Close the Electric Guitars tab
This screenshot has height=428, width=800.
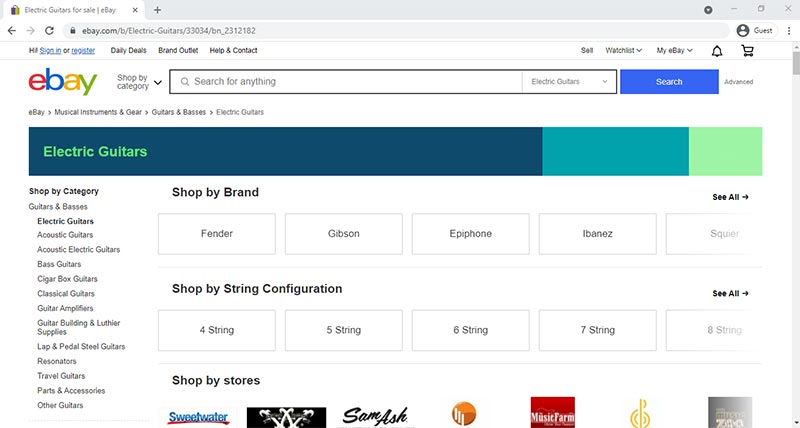coord(135,10)
